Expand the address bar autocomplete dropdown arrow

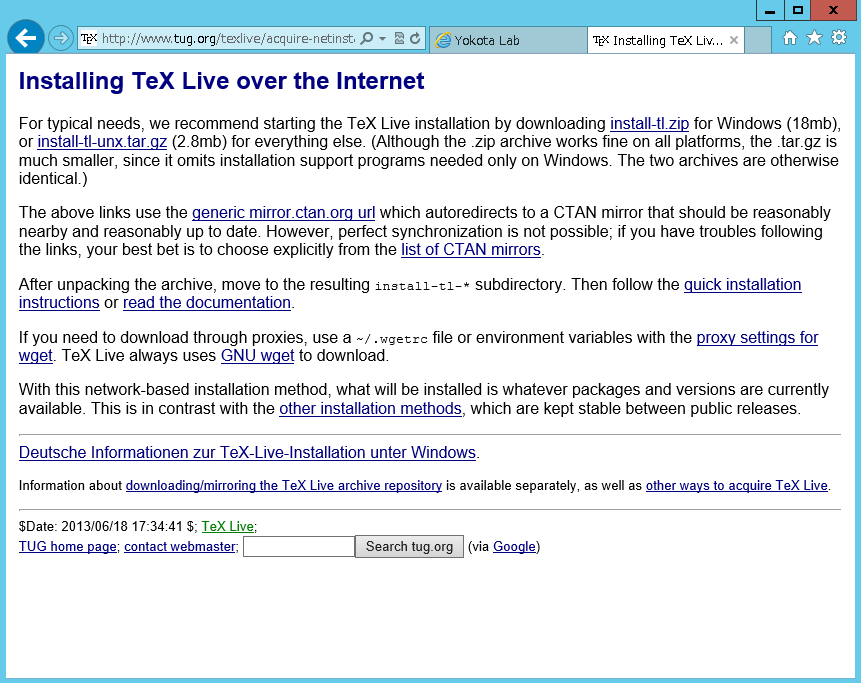(383, 39)
